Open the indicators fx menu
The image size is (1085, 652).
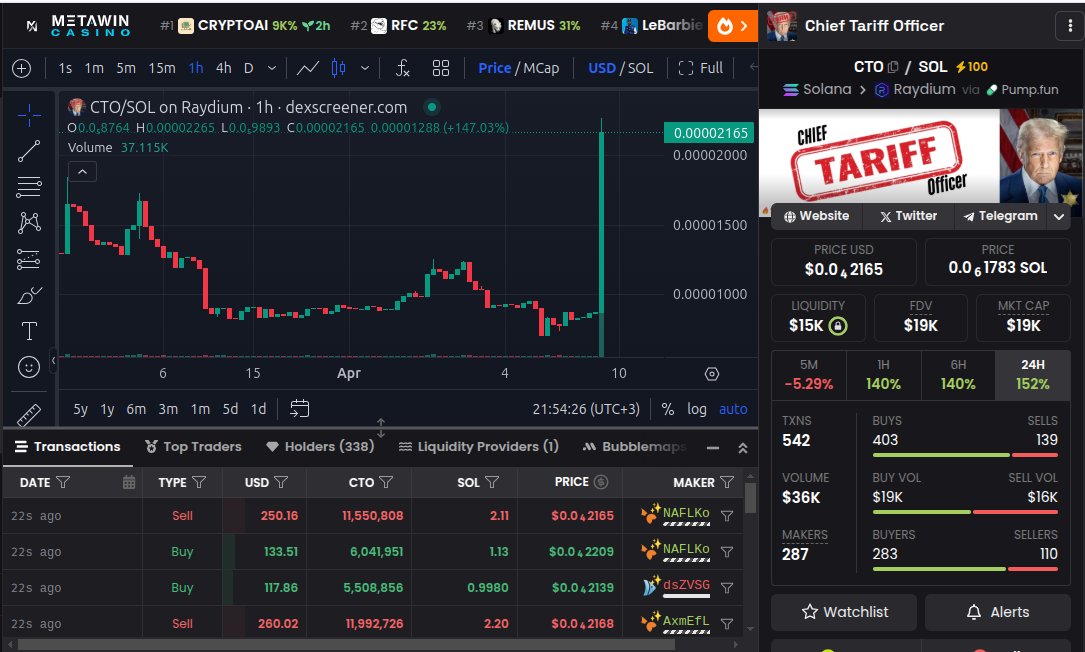coord(403,68)
